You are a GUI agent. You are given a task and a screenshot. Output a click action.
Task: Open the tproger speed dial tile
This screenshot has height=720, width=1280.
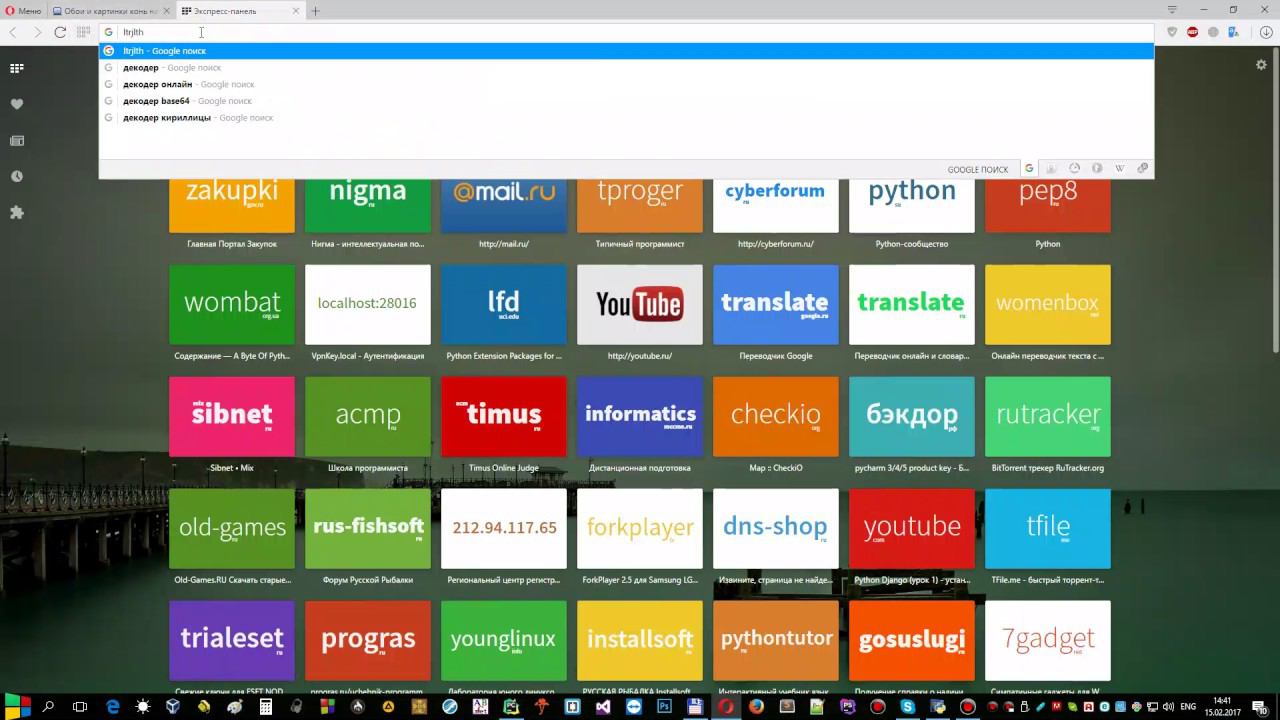[640, 205]
